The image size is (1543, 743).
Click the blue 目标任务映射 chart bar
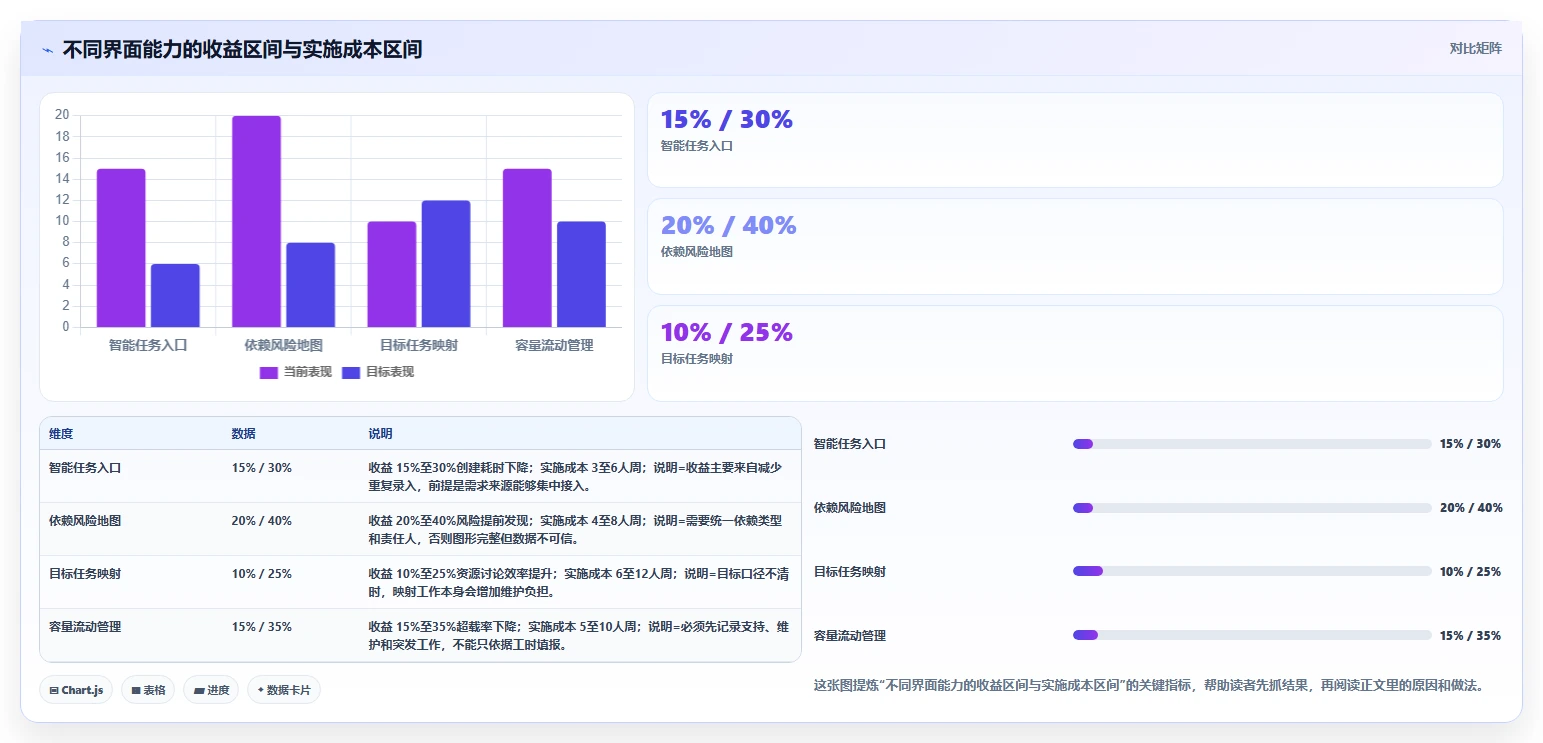click(446, 264)
